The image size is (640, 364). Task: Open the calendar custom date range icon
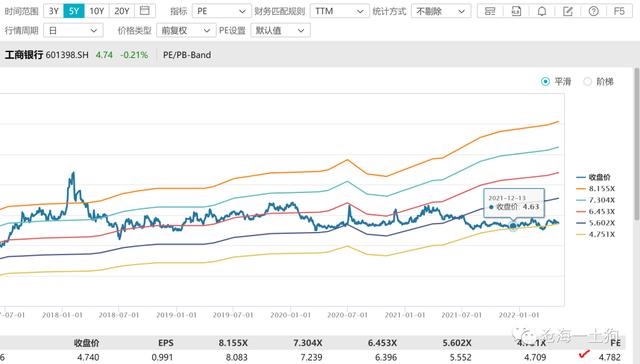[x=144, y=11]
